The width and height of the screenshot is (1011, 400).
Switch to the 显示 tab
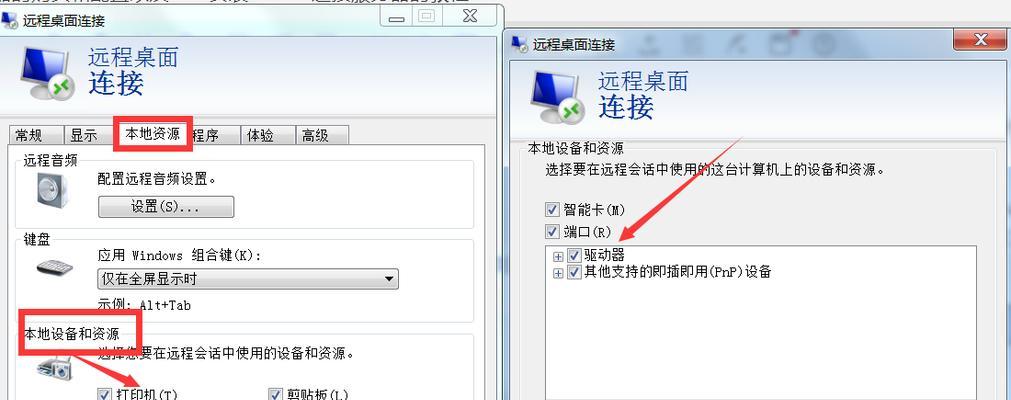(84, 135)
